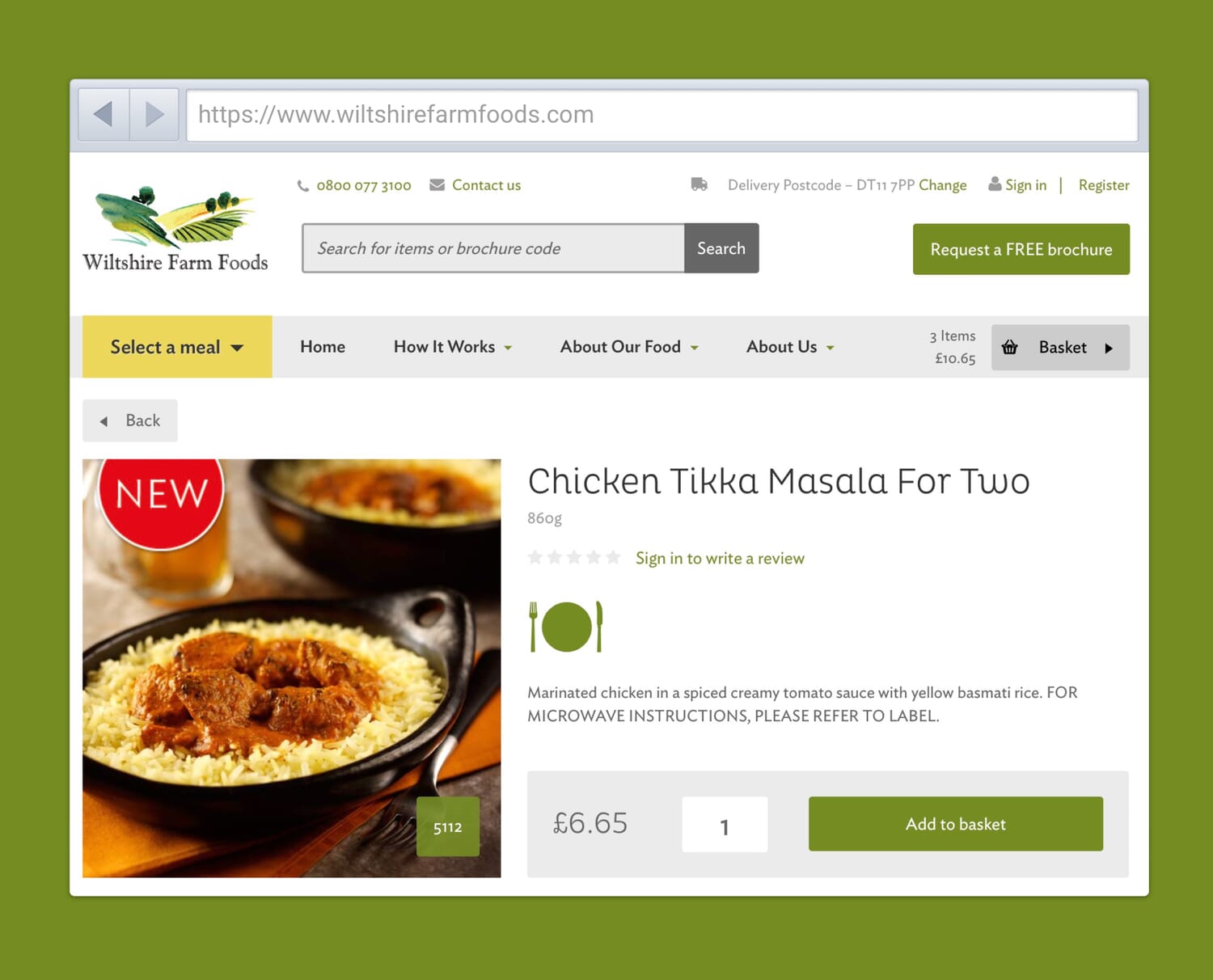The image size is (1213, 980).
Task: Open the Select a meal dropdown
Action: pyautogui.click(x=177, y=347)
